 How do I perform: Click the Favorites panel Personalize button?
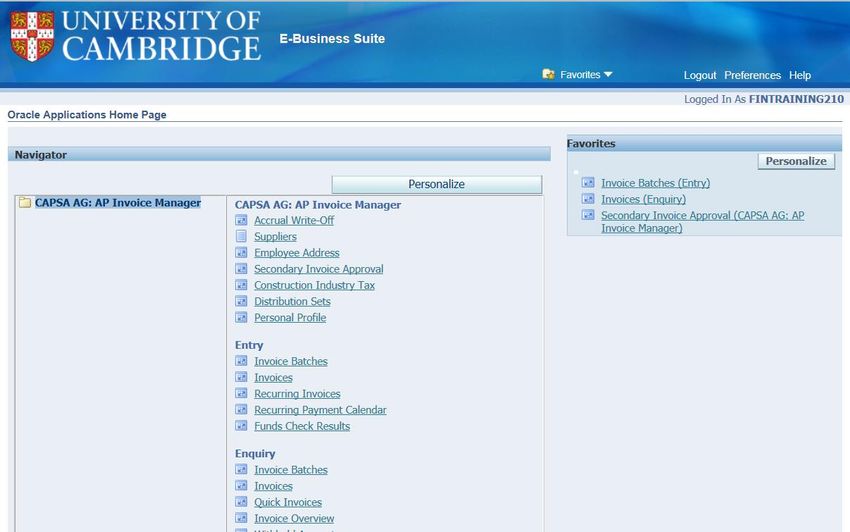pos(796,161)
